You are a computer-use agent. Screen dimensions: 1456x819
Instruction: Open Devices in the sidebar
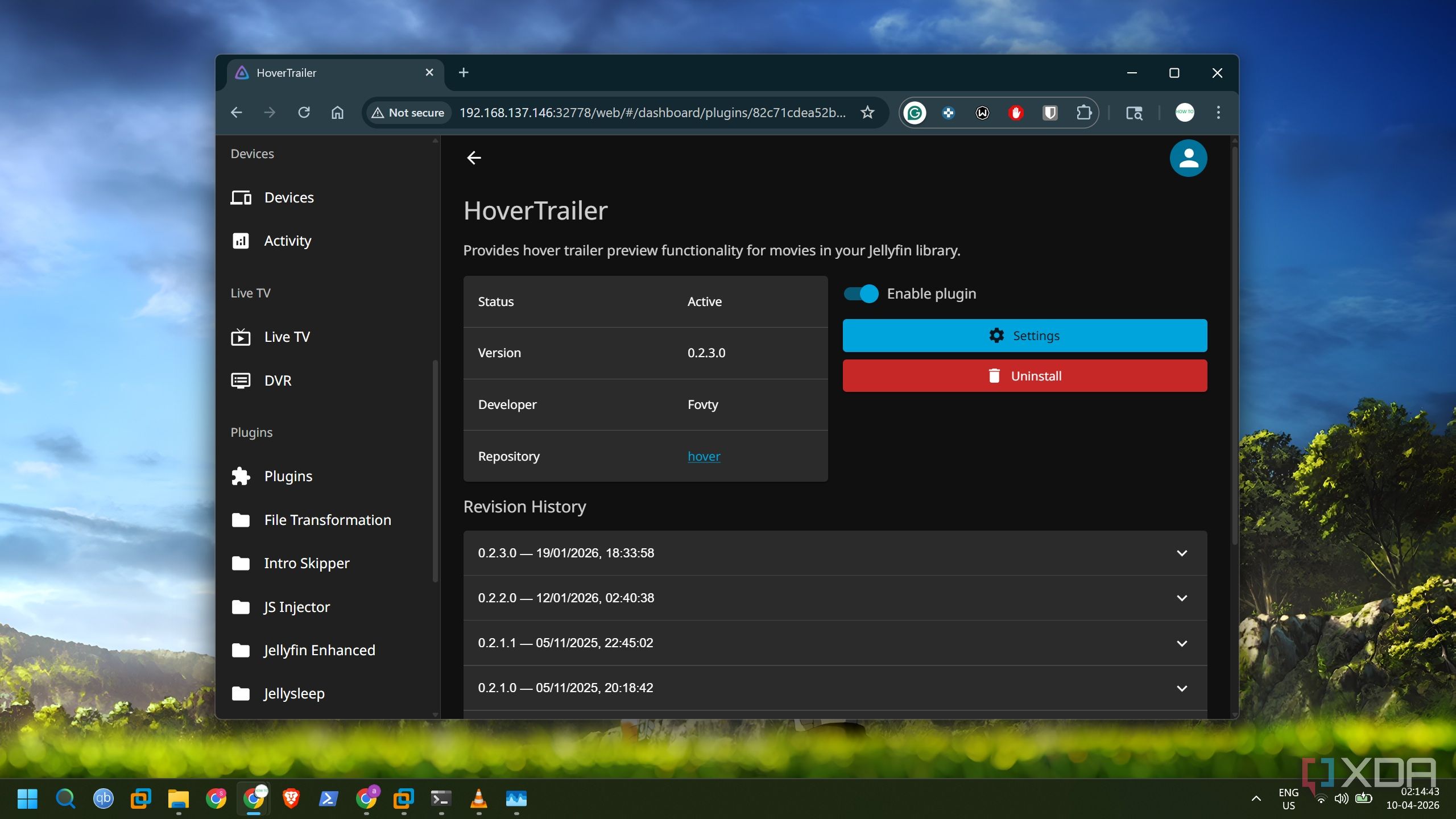click(x=328, y=197)
